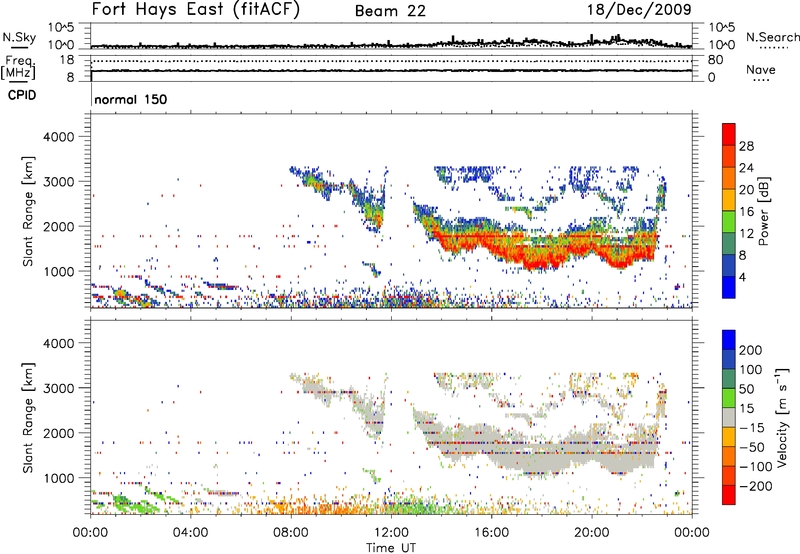Click the red bottom of the Velocity color bar
The height and width of the screenshot is (554, 800).
pyautogui.click(x=729, y=495)
